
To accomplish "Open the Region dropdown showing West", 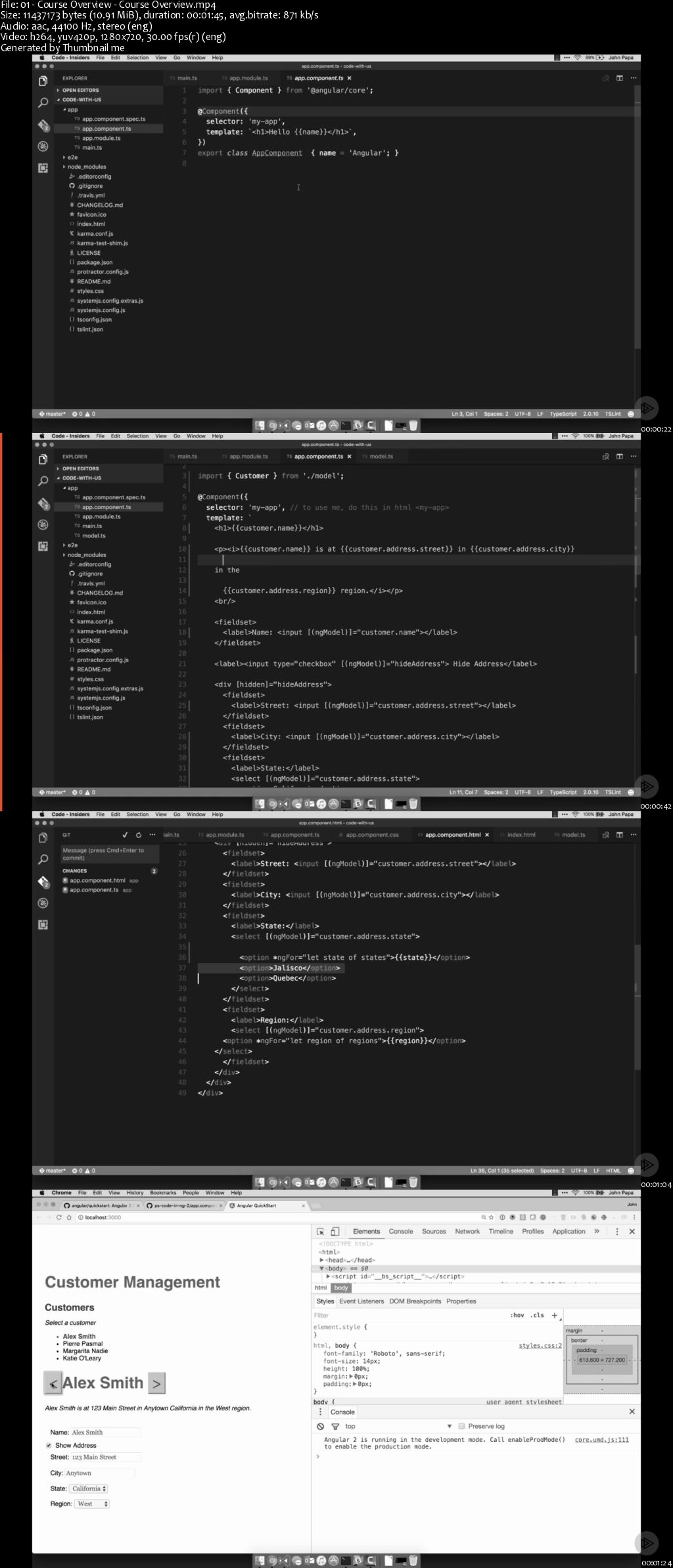I will (x=93, y=1504).
